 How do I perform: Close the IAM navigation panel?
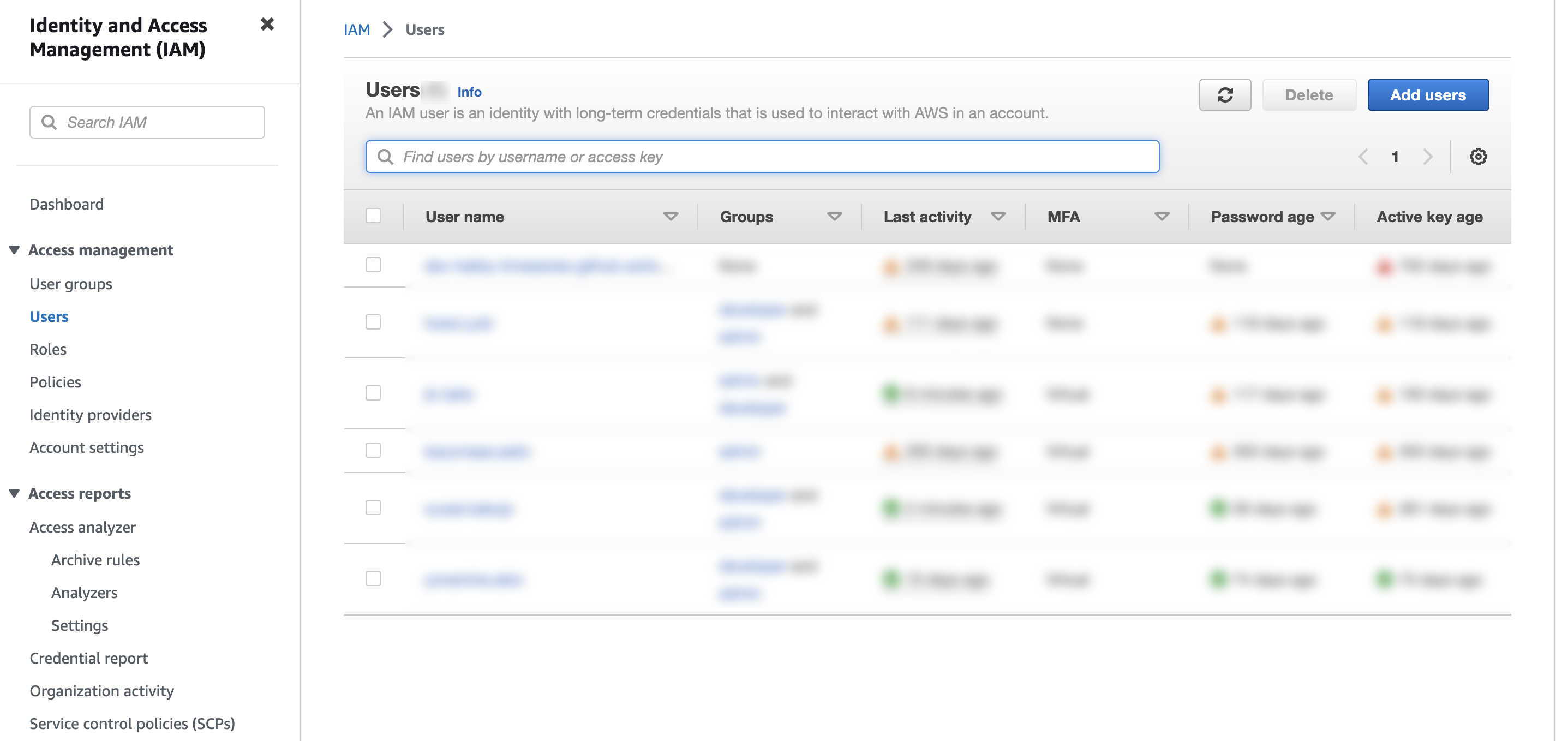(267, 25)
